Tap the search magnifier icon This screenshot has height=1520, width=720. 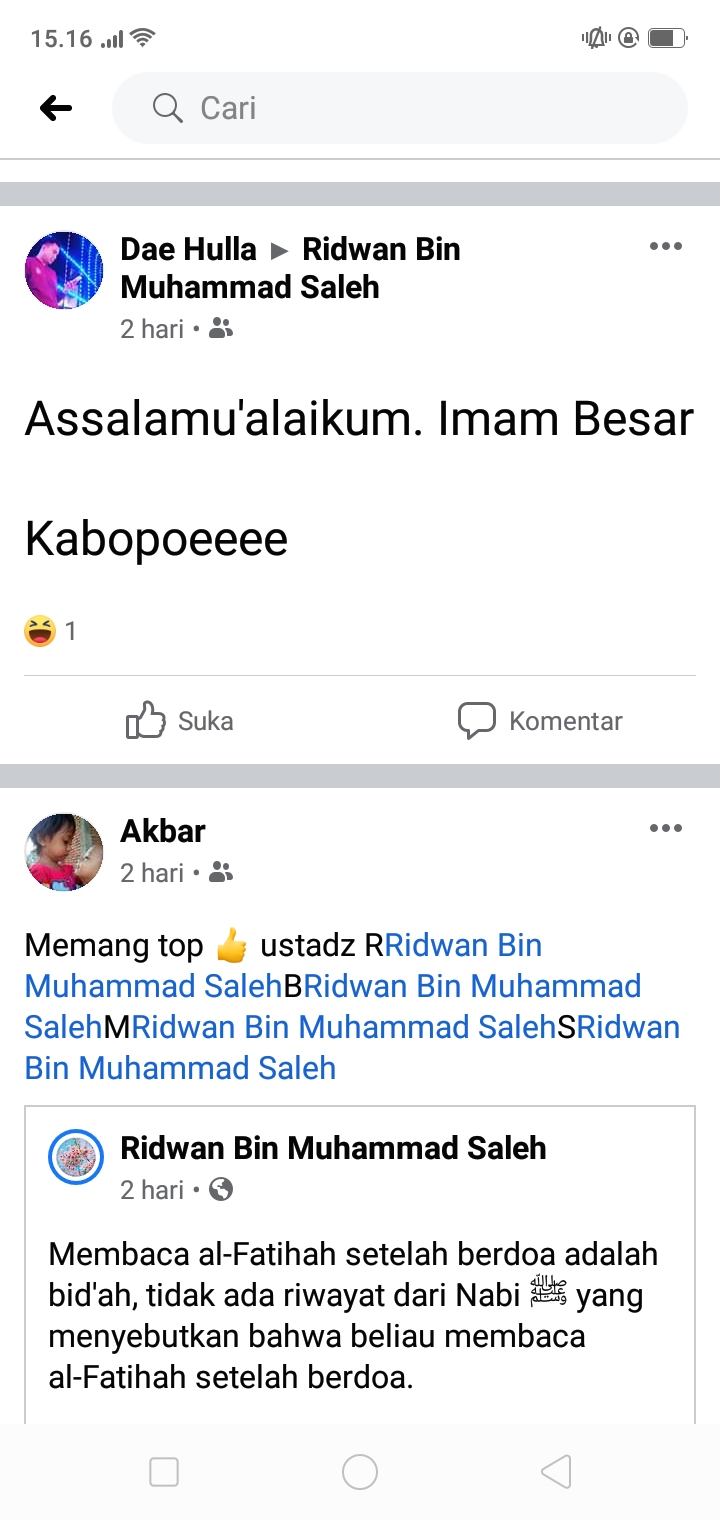tap(167, 108)
